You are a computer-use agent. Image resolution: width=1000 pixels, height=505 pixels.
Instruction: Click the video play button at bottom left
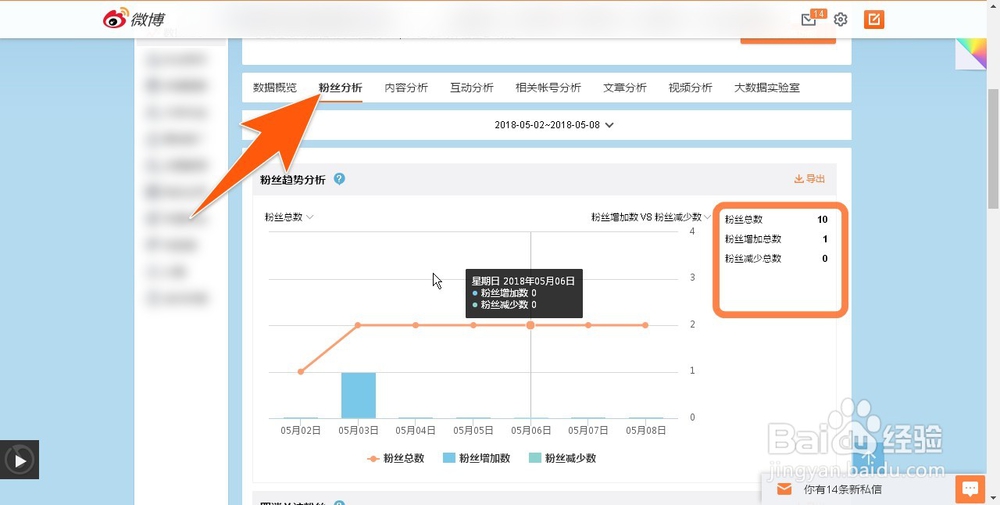(20, 460)
